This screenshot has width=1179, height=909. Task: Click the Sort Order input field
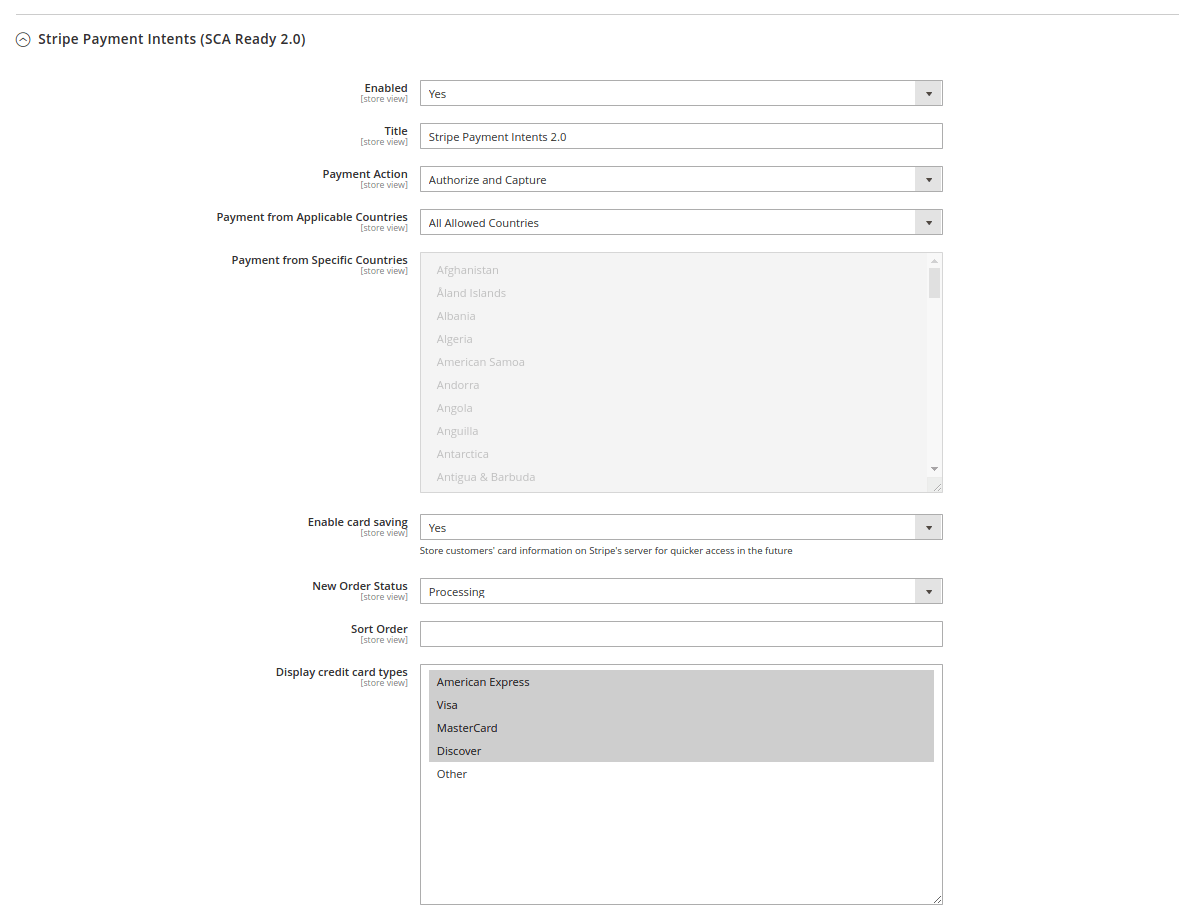(x=680, y=634)
